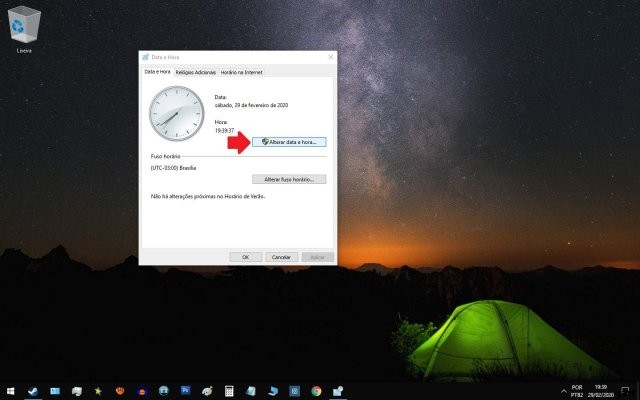This screenshot has height=400, width=640.
Task: Click the Alterar data e hora button
Action: point(289,142)
